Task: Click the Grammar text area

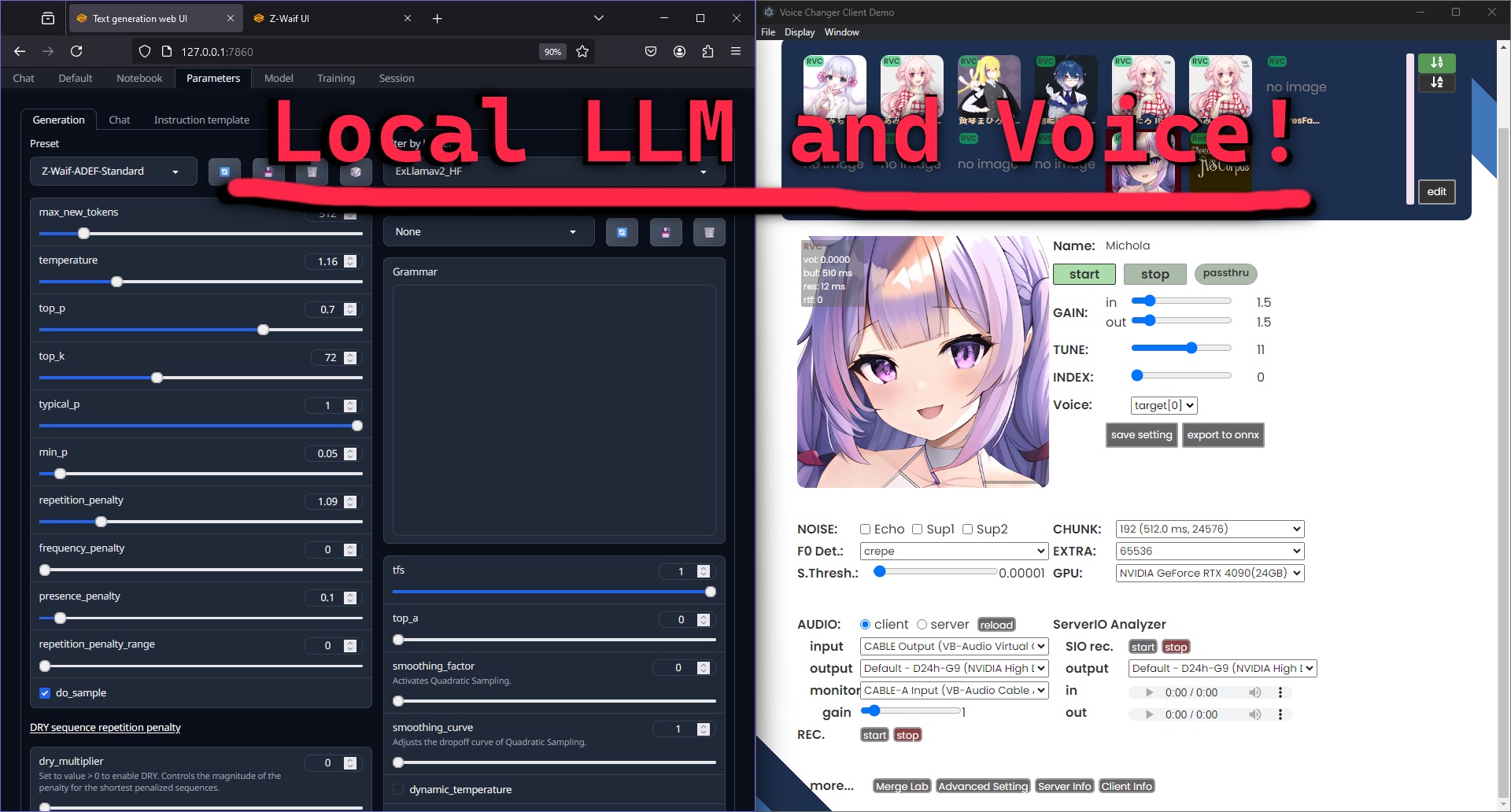Action: point(554,410)
